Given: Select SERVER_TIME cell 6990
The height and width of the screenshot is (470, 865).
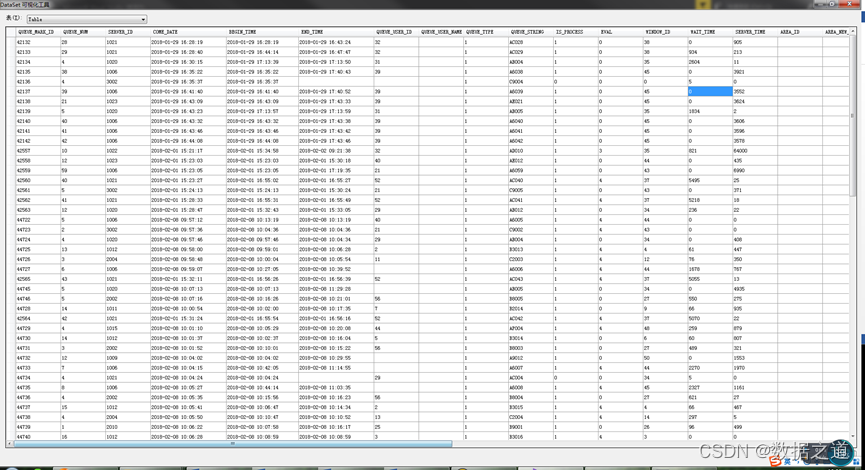Looking at the screenshot, I should tap(755, 170).
